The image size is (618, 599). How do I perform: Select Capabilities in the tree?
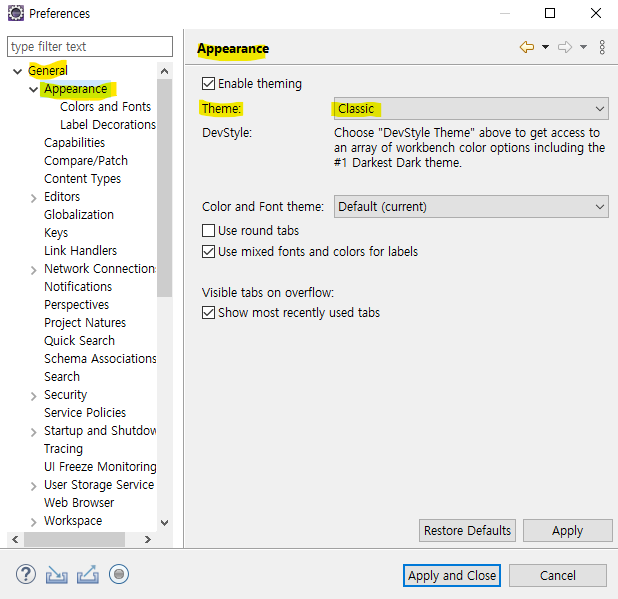74,143
